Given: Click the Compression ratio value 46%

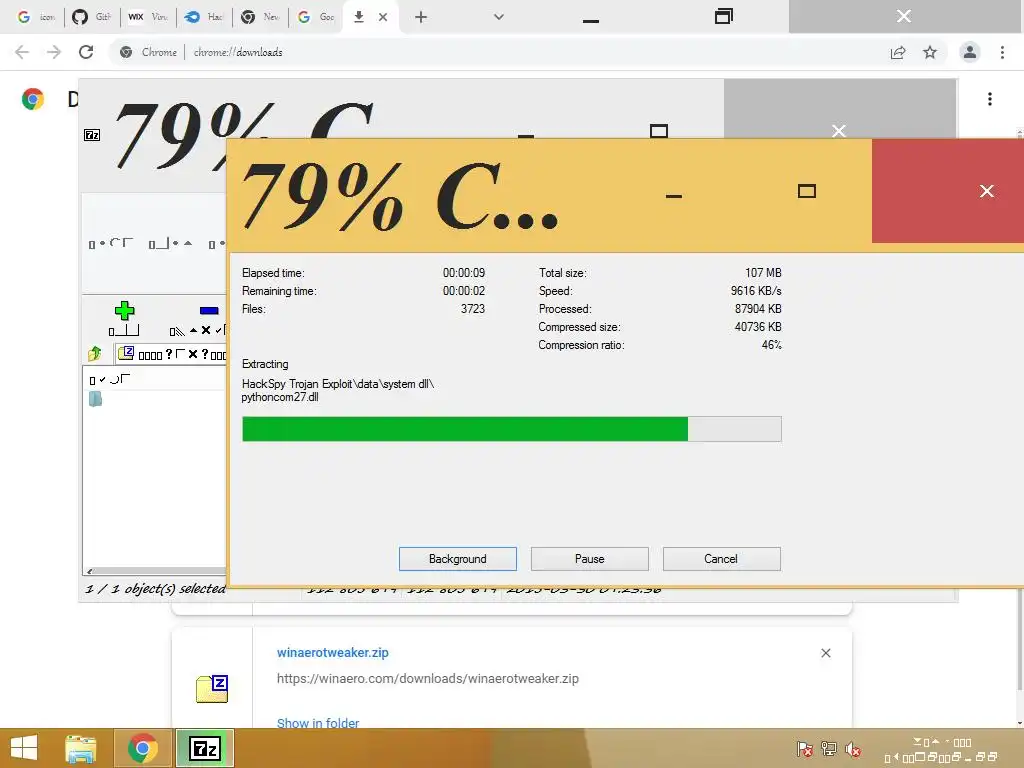Looking at the screenshot, I should pos(771,345).
